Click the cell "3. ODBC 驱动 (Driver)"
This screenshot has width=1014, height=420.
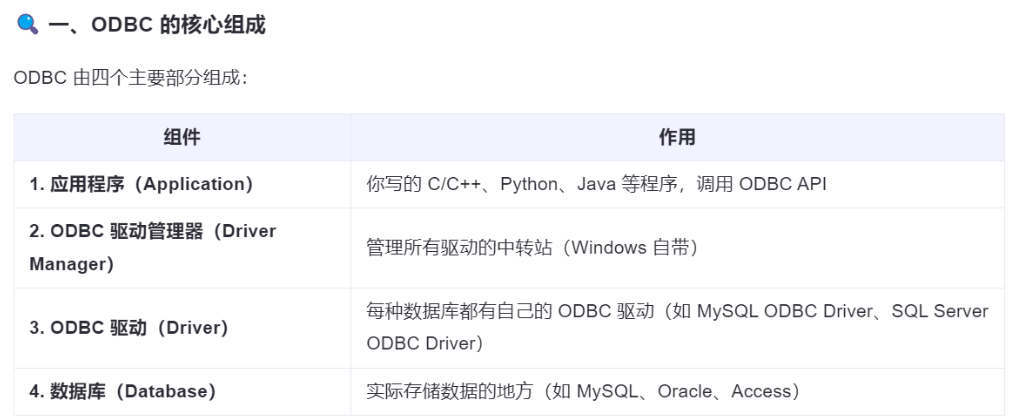[182, 328]
